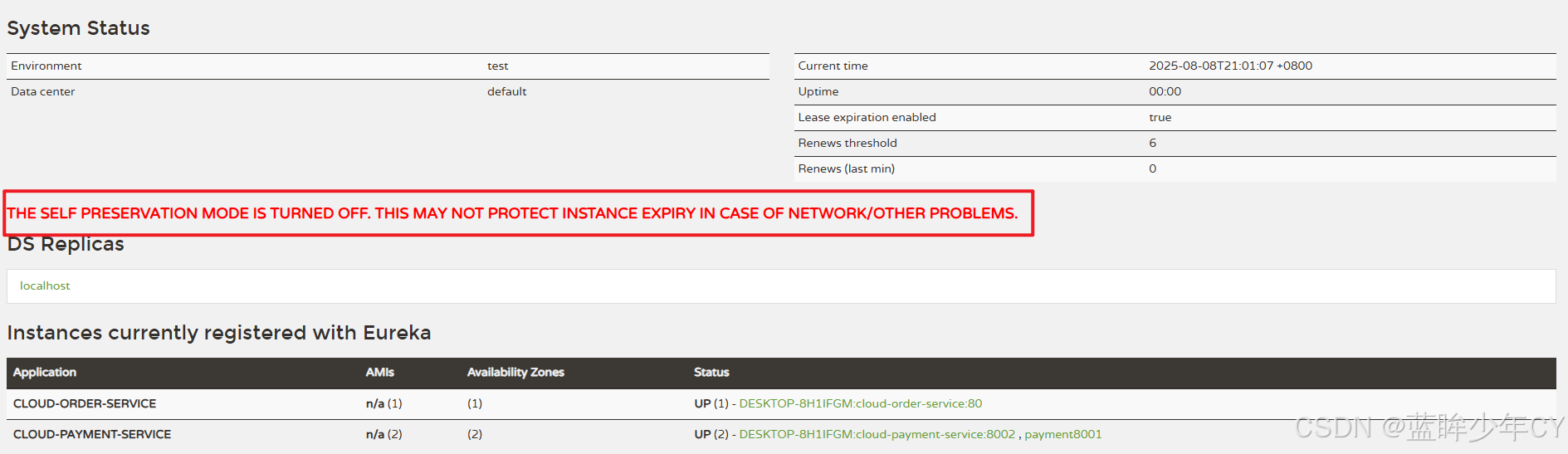This screenshot has width=1568, height=454.
Task: Click the UP (2) status text
Action: [x=711, y=434]
